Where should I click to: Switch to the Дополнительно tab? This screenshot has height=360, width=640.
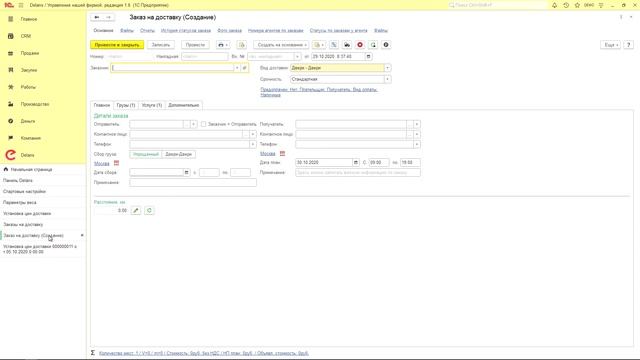(x=184, y=105)
